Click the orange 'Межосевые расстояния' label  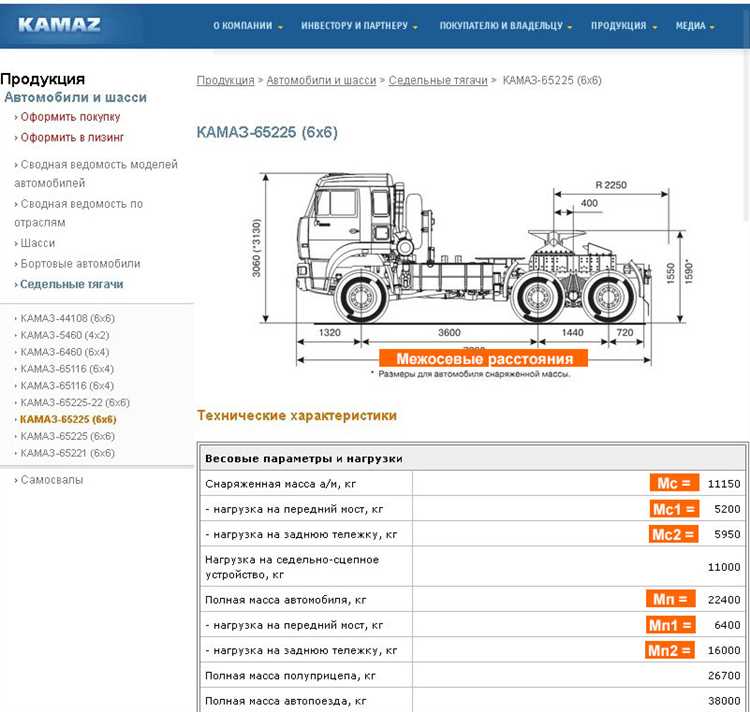coord(484,359)
